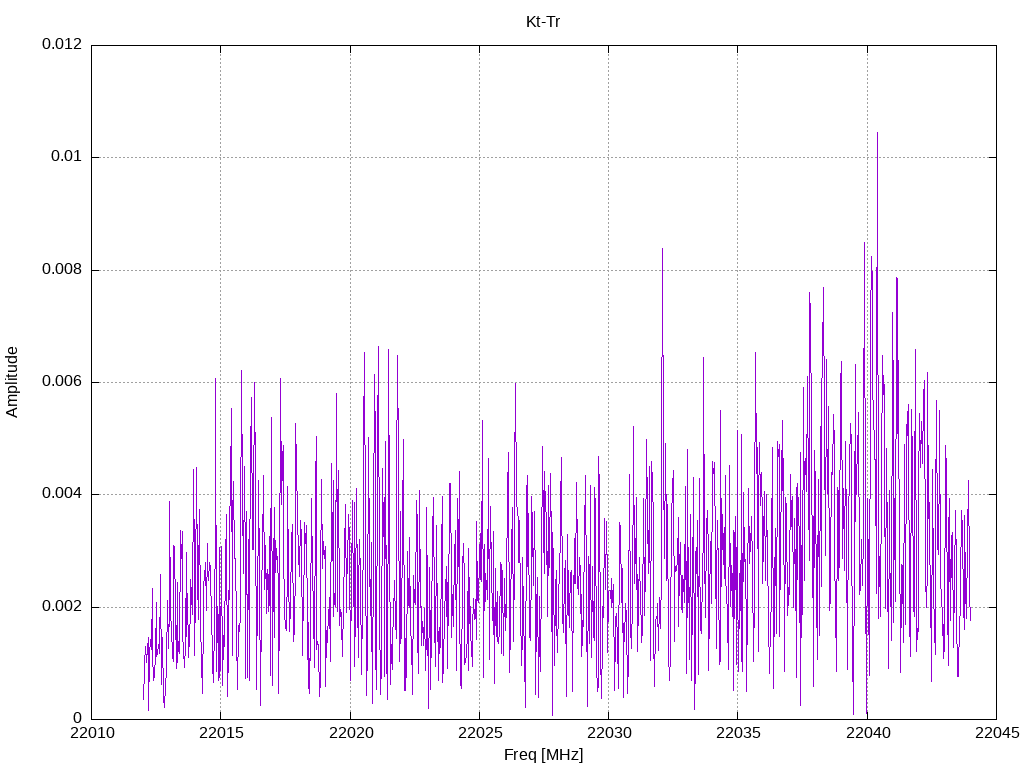Click the plot title Kt-Tr
Viewport: 1024px width, 768px height.
(x=543, y=22)
